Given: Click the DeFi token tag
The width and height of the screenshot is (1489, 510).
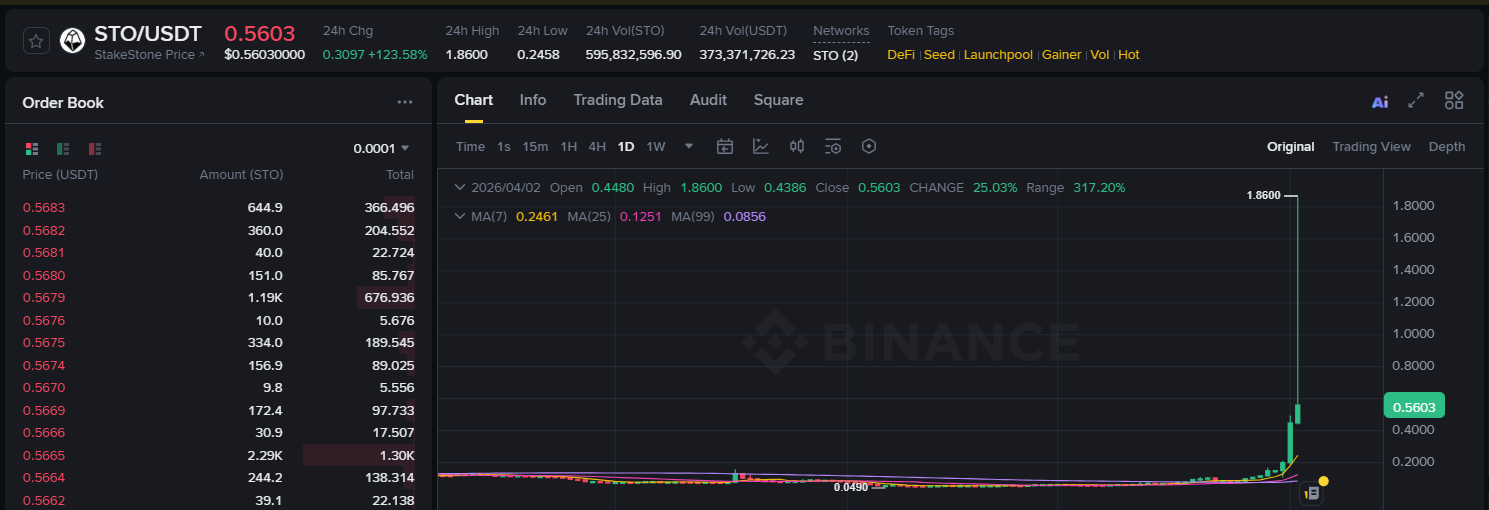Looking at the screenshot, I should point(901,55).
